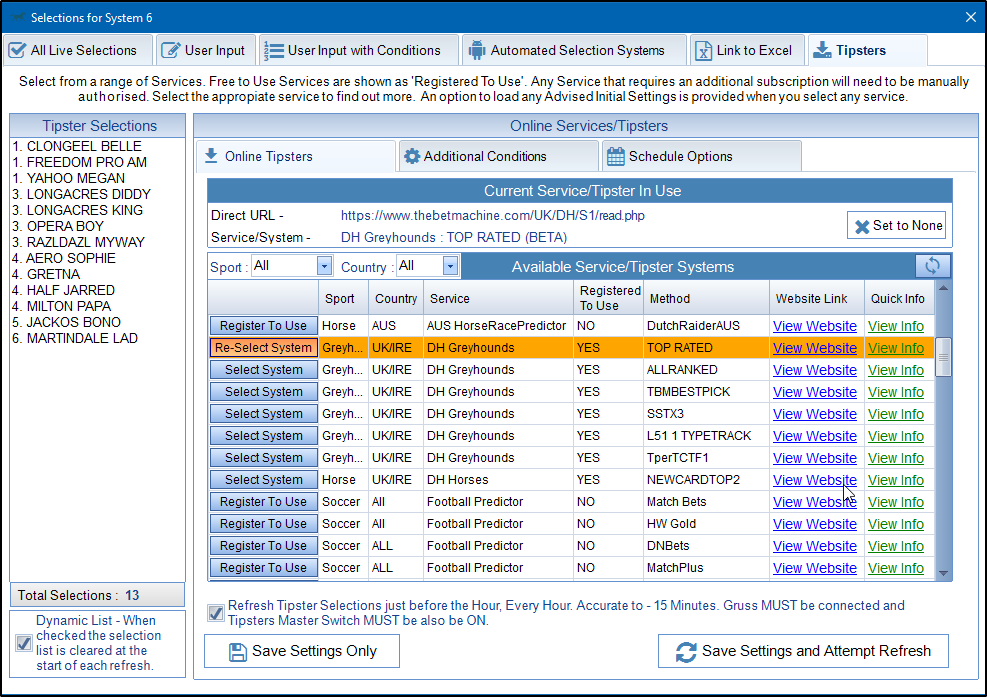
Task: Open the Sport filter dropdown
Action: tap(324, 266)
